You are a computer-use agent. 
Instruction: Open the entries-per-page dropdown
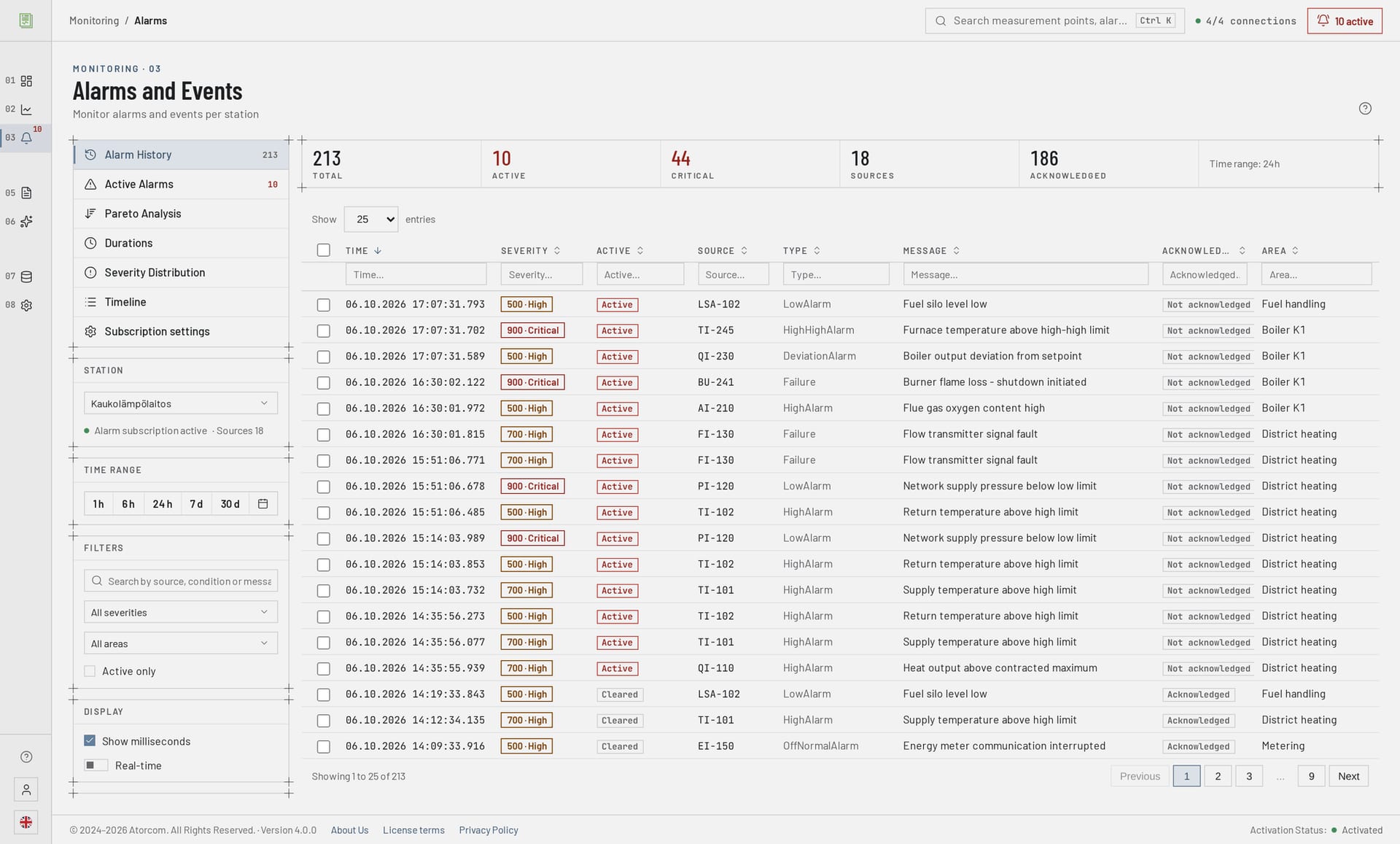pos(371,220)
